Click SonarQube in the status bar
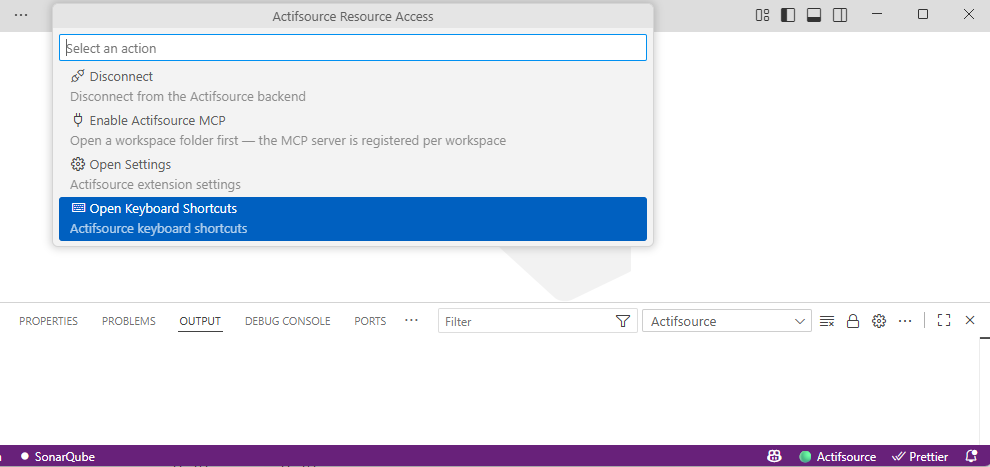This screenshot has width=990, height=467. pos(58,456)
